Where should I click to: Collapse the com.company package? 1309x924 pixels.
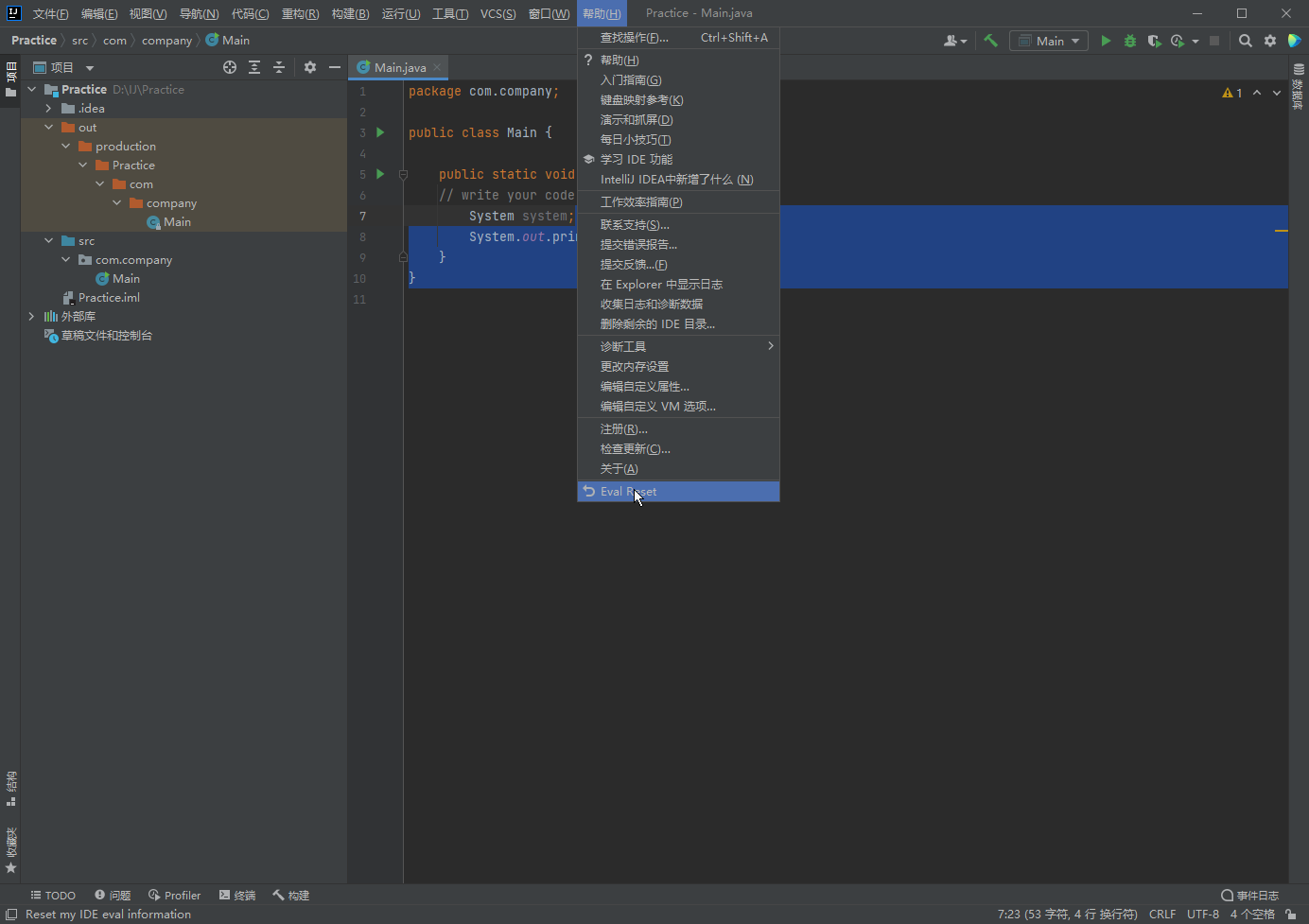(x=65, y=259)
